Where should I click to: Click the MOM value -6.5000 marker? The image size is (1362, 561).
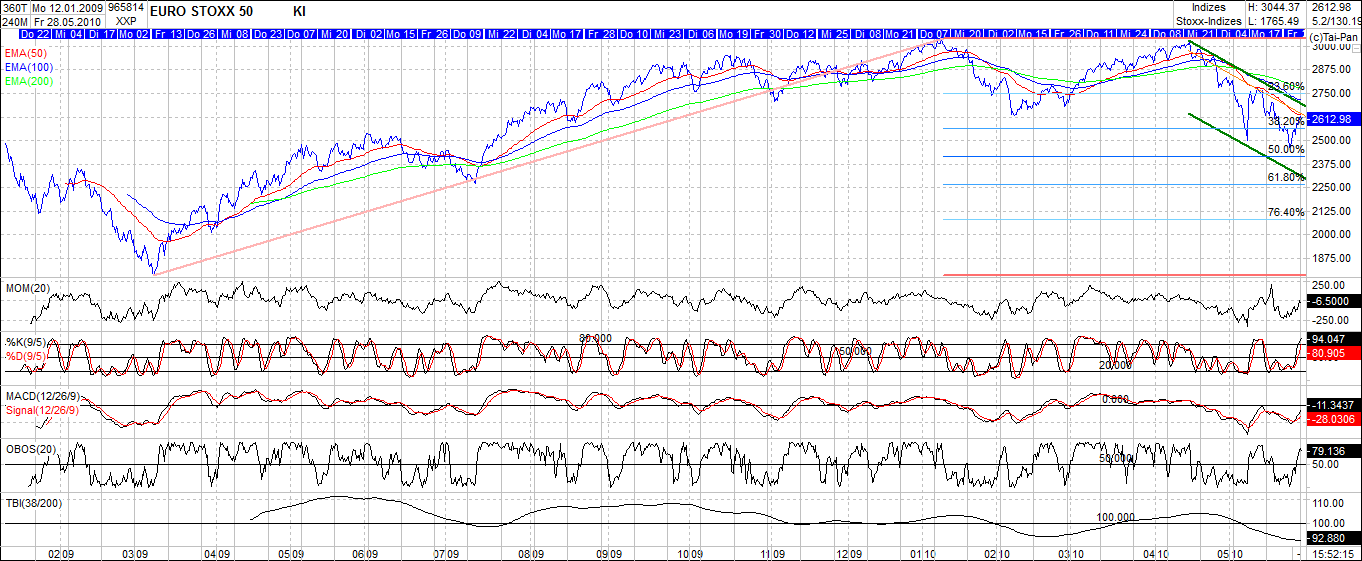click(x=1334, y=300)
